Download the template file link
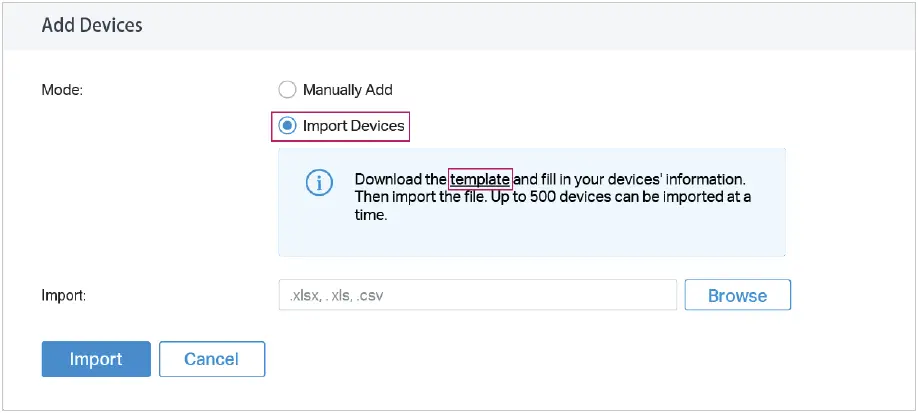The height and width of the screenshot is (413, 918). (480, 179)
